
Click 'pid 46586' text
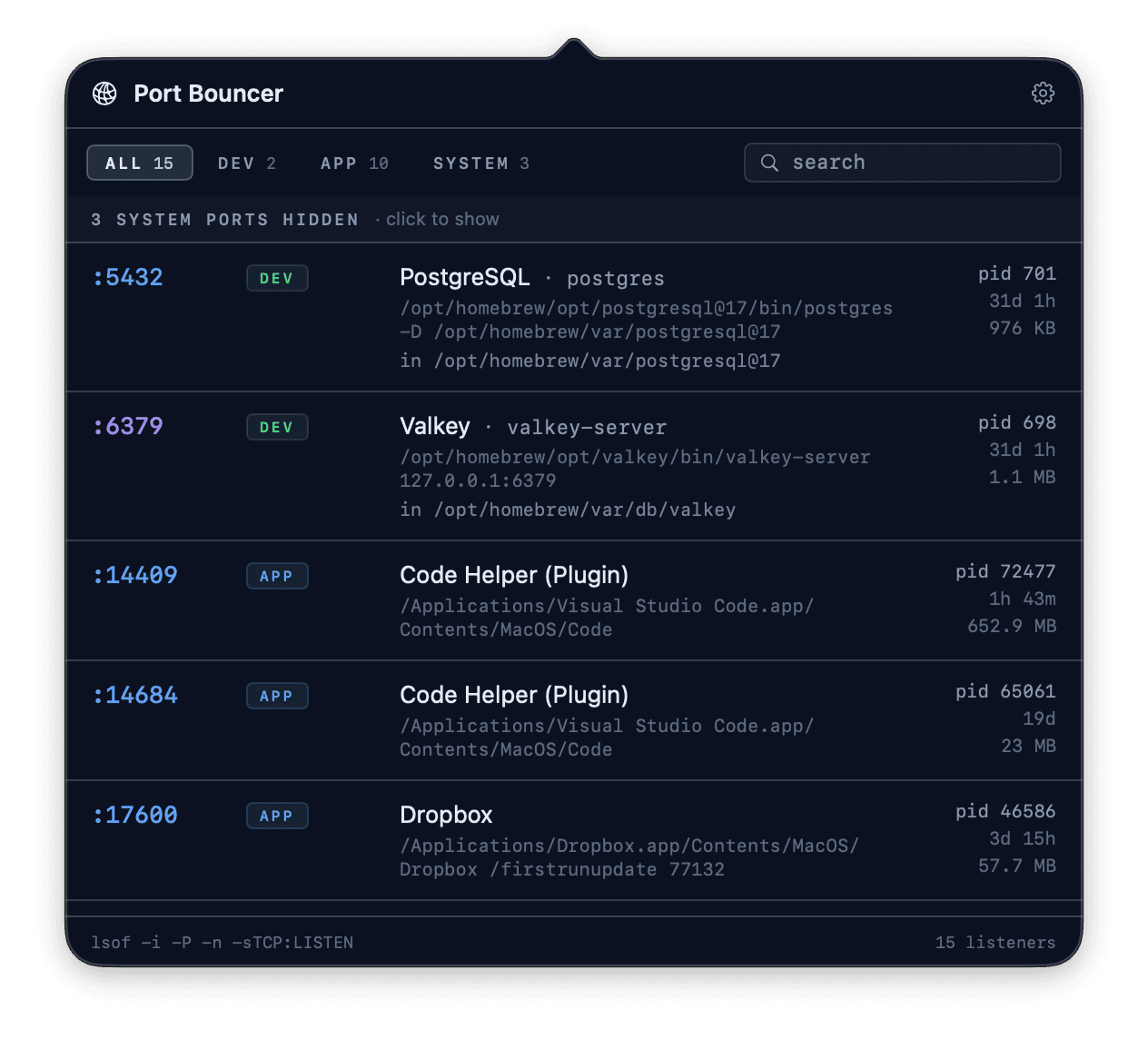pyautogui.click(x=1005, y=812)
